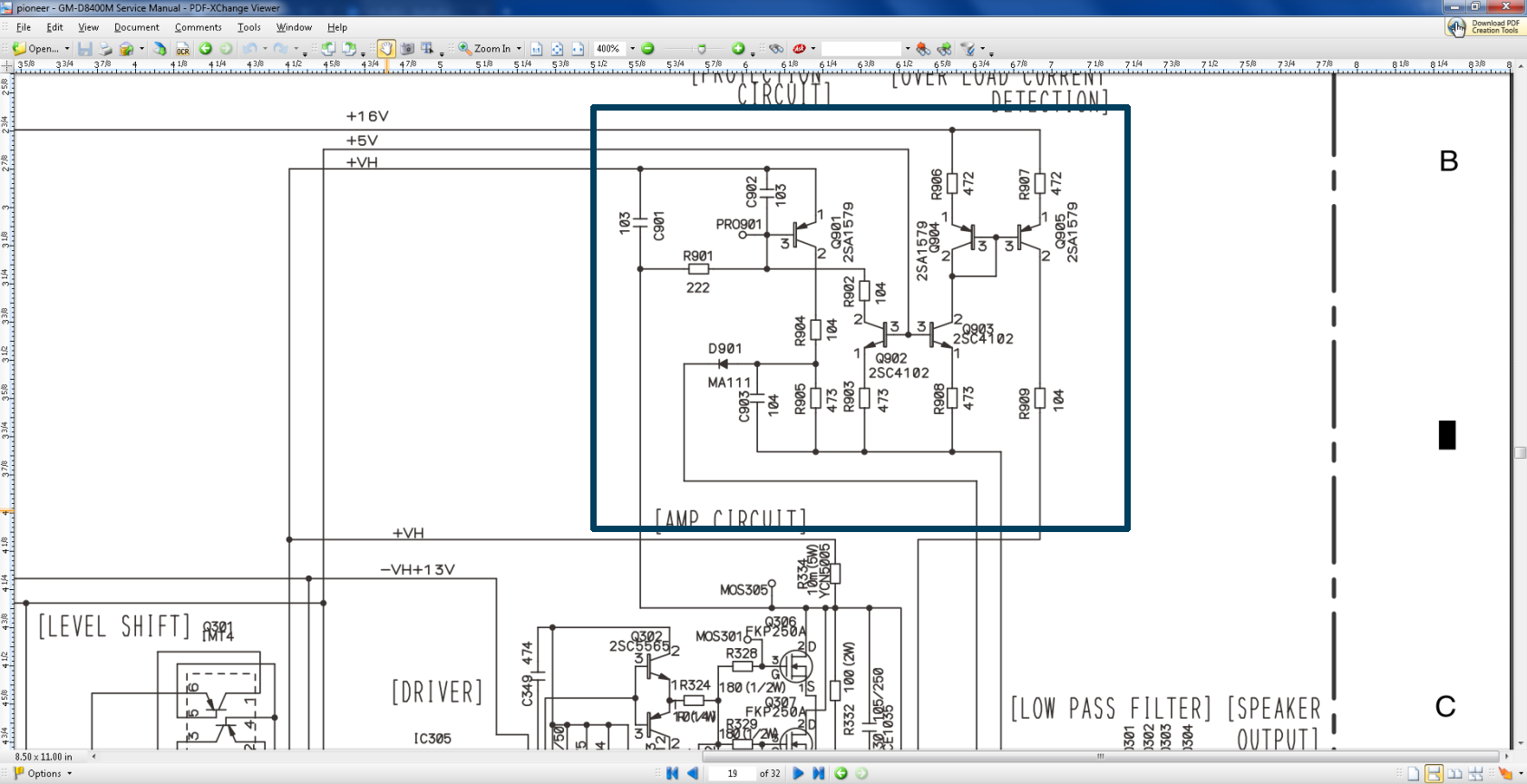Click the page number field showing 19
Screen dimensions: 1527x784
(x=732, y=773)
